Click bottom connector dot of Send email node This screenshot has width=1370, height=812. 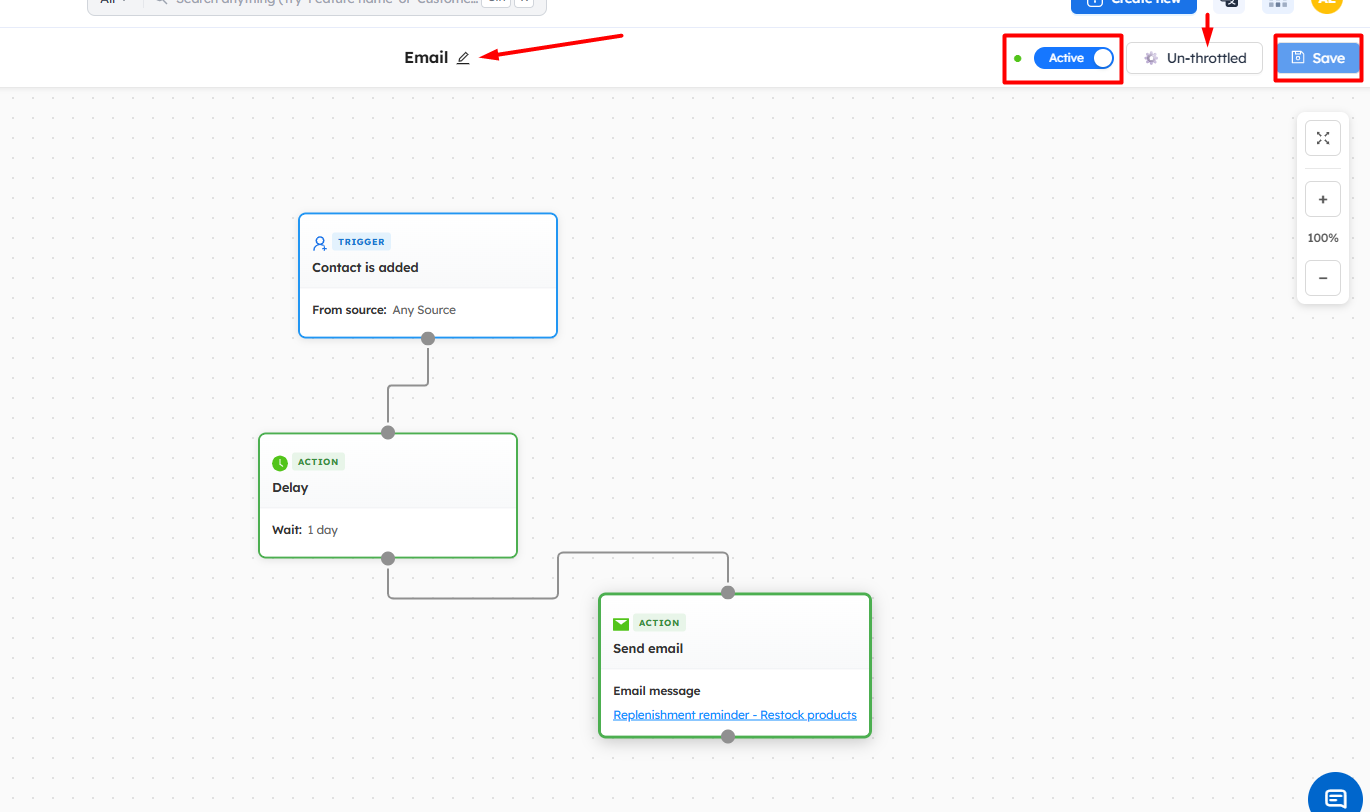pyautogui.click(x=728, y=737)
